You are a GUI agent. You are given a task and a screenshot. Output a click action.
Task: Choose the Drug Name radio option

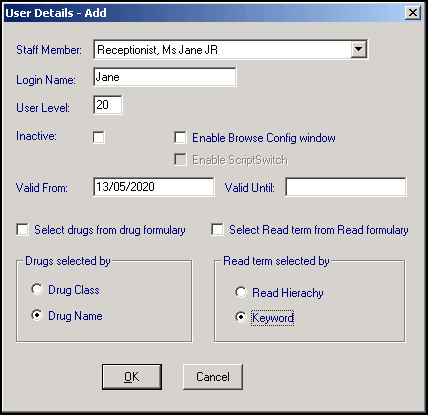tap(37, 315)
